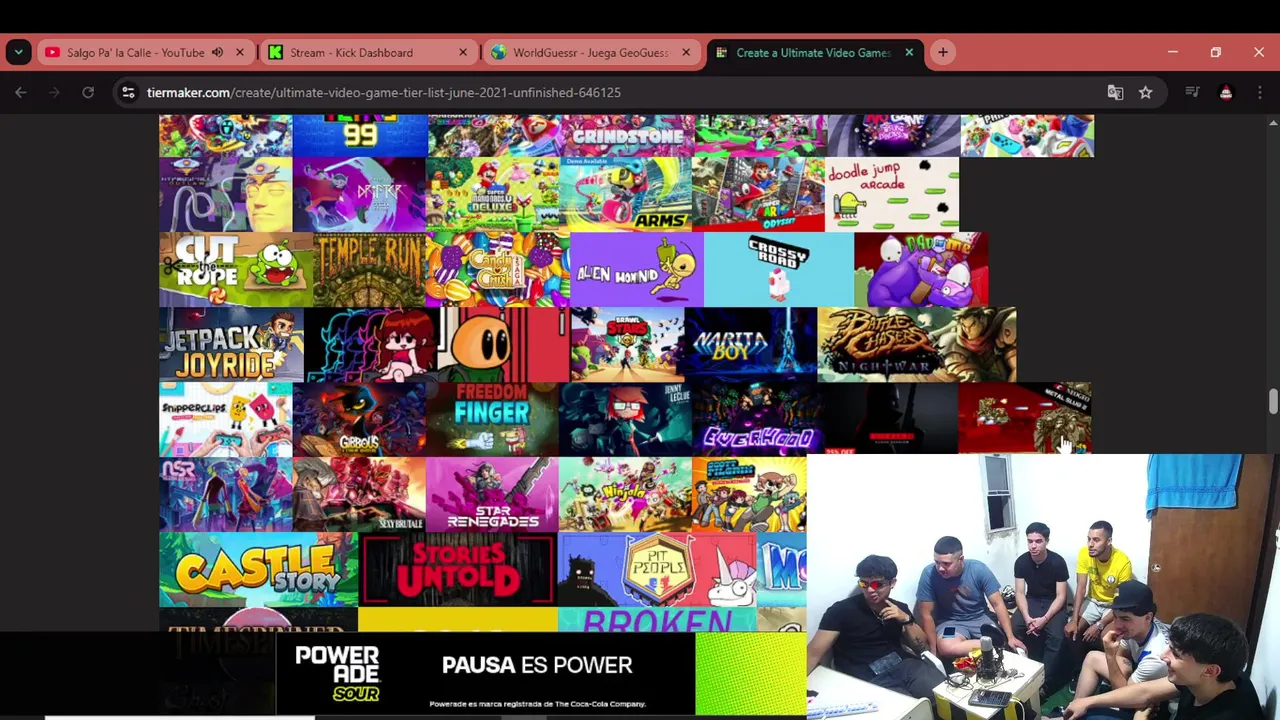Select the Castle Story tile
This screenshot has width=1280, height=720.
258,569
